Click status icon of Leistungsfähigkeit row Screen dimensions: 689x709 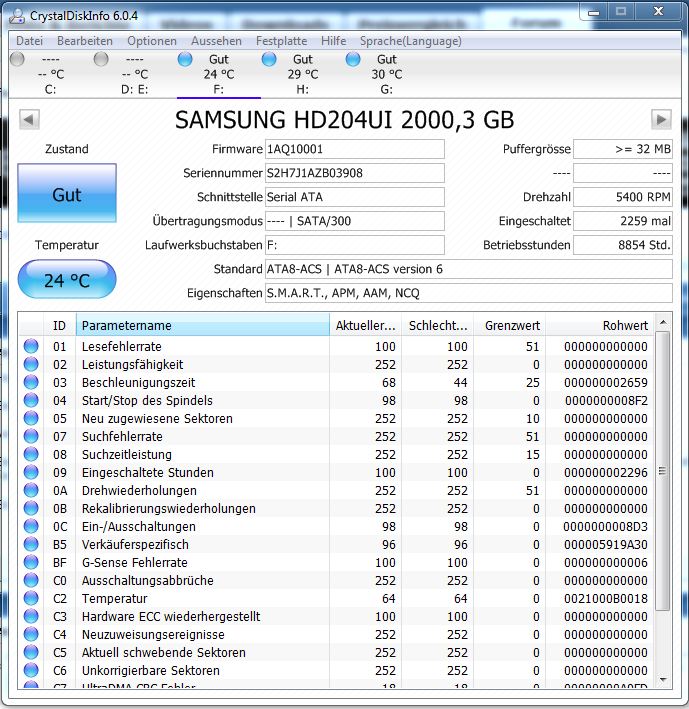pos(31,364)
